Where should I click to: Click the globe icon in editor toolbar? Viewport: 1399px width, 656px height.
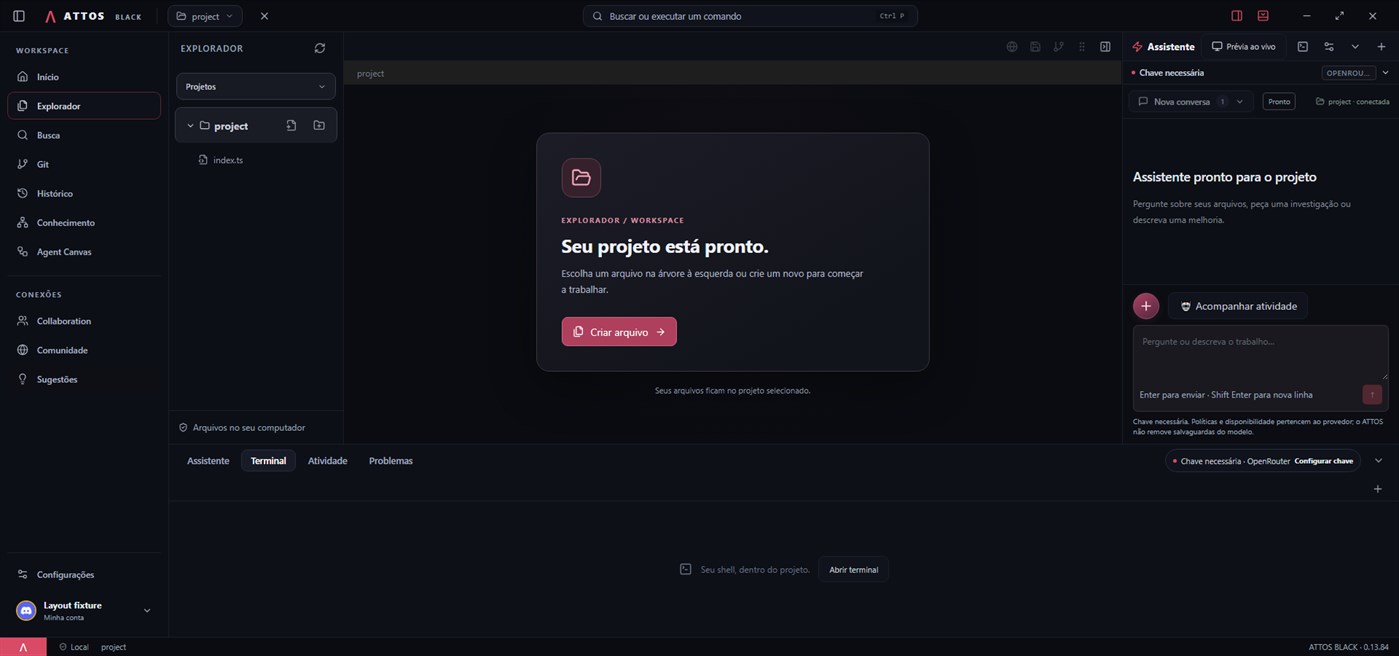(1012, 47)
